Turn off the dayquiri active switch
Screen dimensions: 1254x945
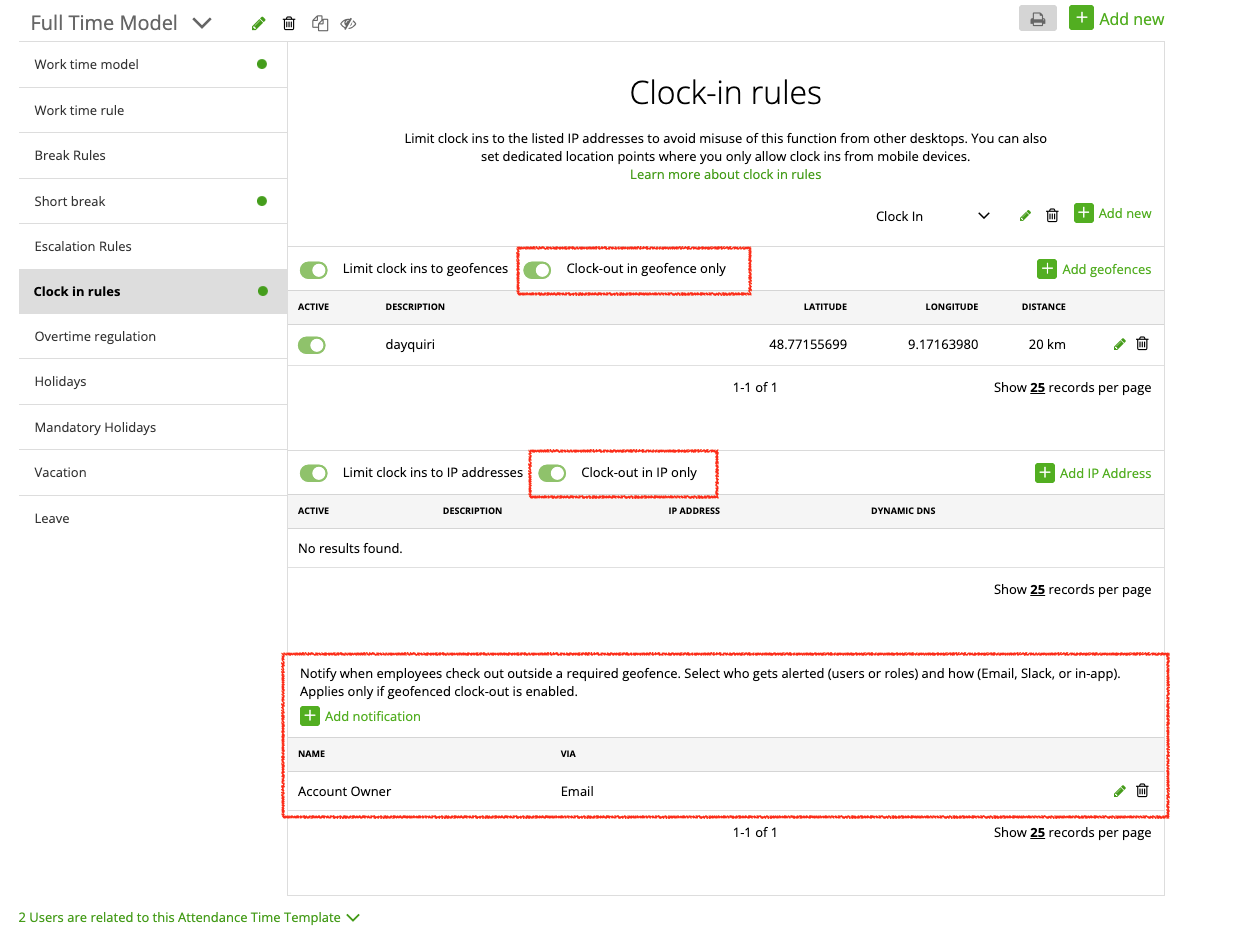(x=312, y=345)
